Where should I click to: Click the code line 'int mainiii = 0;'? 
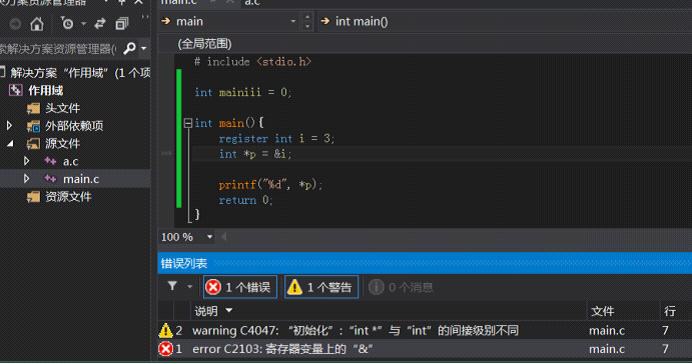pos(243,92)
